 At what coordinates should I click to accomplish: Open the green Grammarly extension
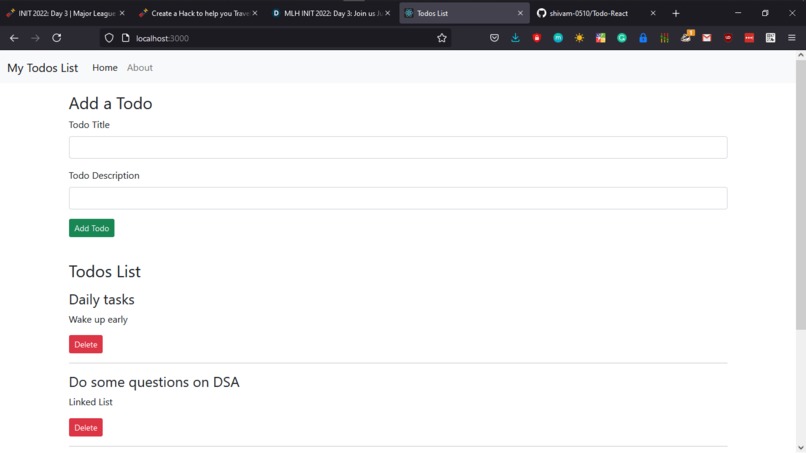click(622, 38)
